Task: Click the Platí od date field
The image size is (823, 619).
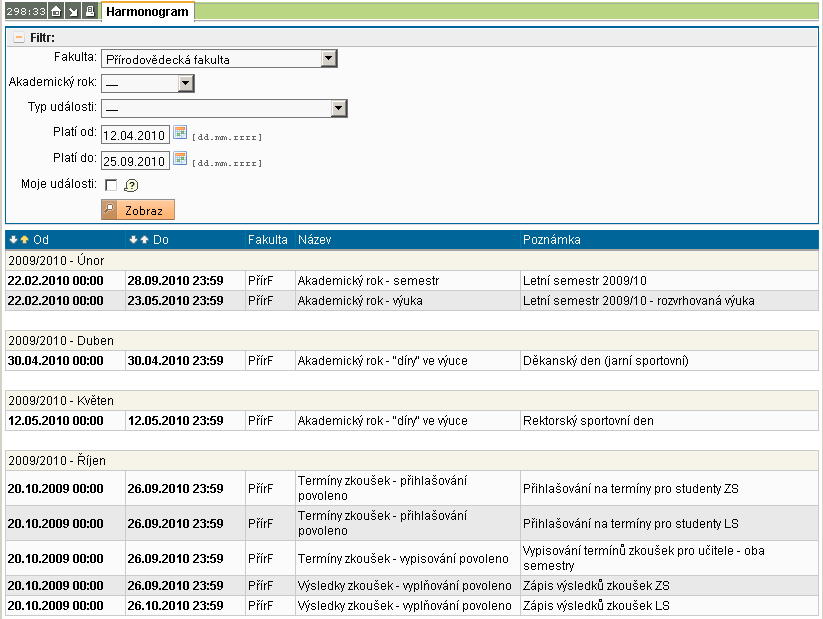Action: tap(135, 135)
